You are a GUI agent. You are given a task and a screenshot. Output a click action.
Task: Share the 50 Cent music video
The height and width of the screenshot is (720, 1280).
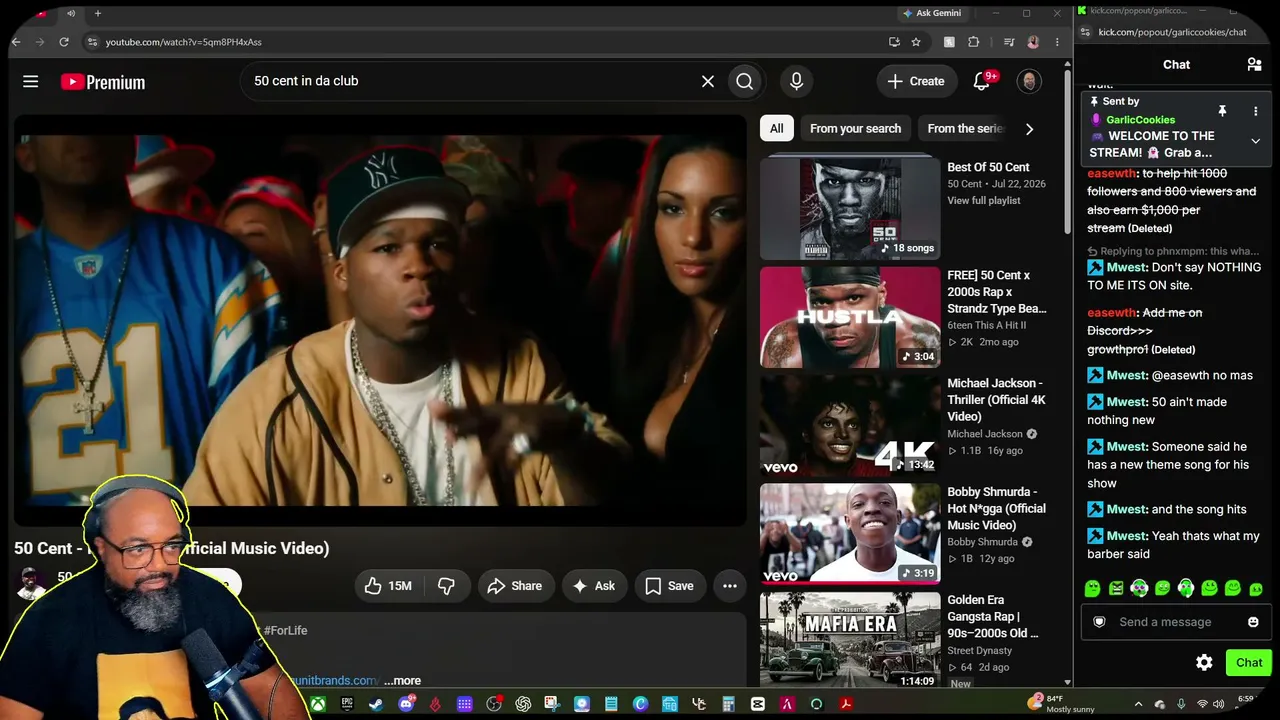[x=514, y=586]
